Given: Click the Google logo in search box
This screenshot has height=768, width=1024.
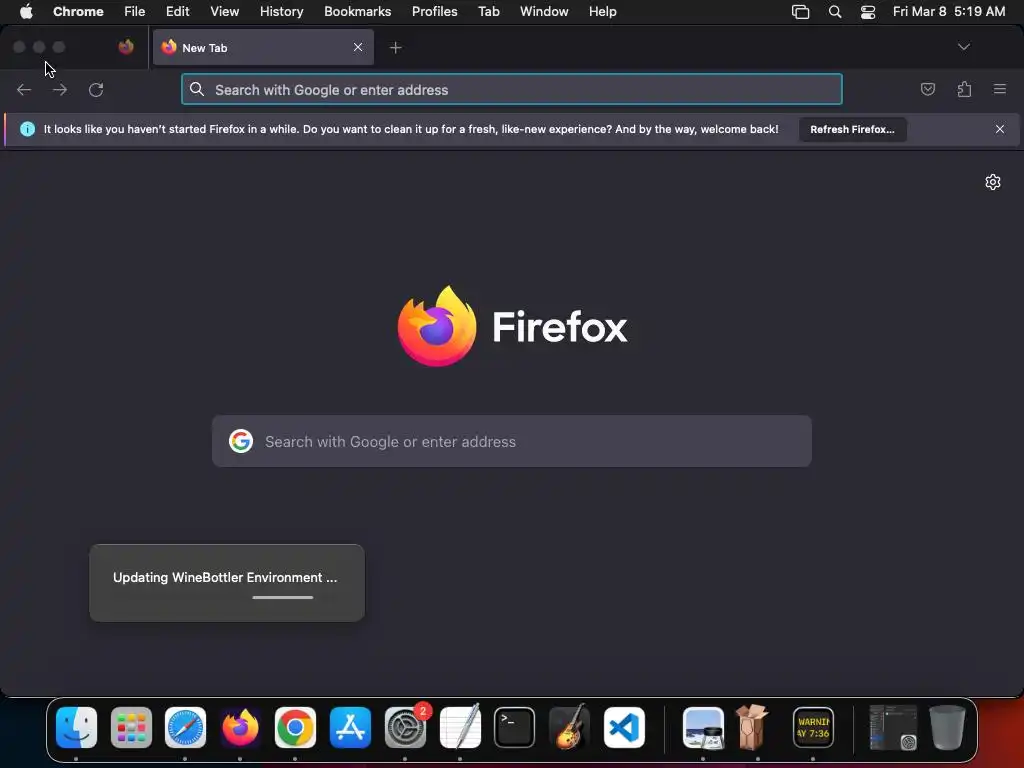Looking at the screenshot, I should [241, 441].
